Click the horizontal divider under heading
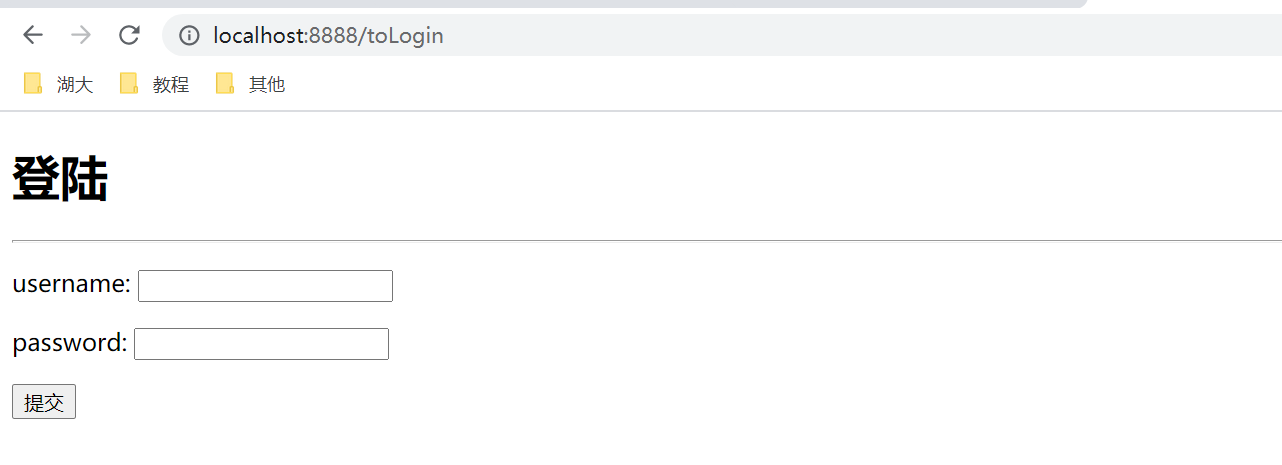The width and height of the screenshot is (1282, 465). pos(647,241)
